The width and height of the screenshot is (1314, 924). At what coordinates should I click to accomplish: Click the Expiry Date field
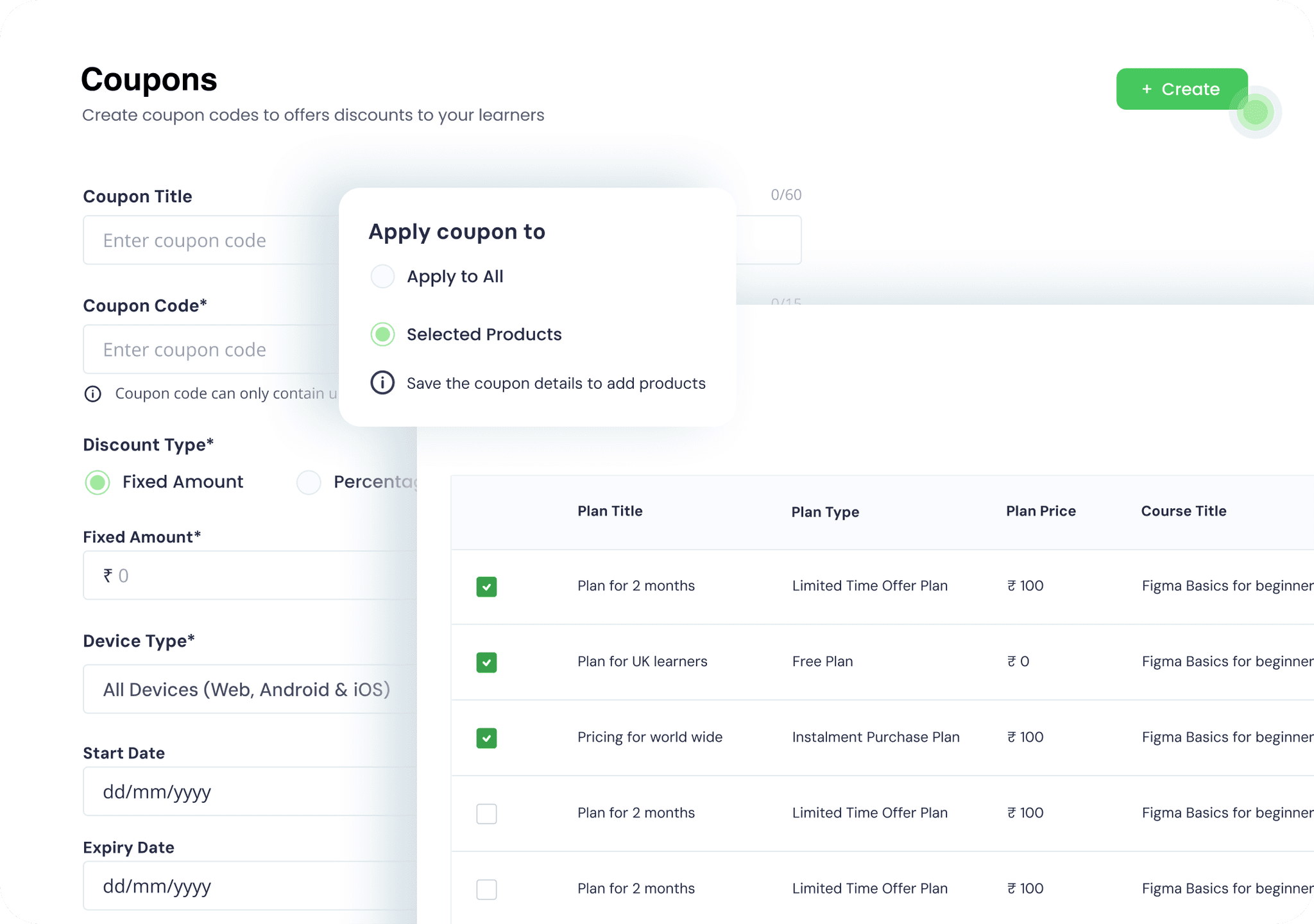[x=250, y=886]
